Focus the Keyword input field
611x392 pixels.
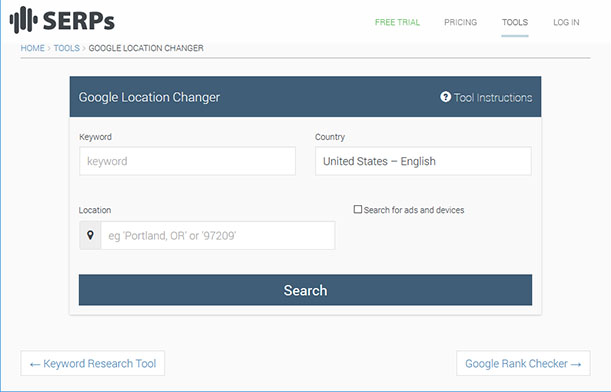[187, 161]
